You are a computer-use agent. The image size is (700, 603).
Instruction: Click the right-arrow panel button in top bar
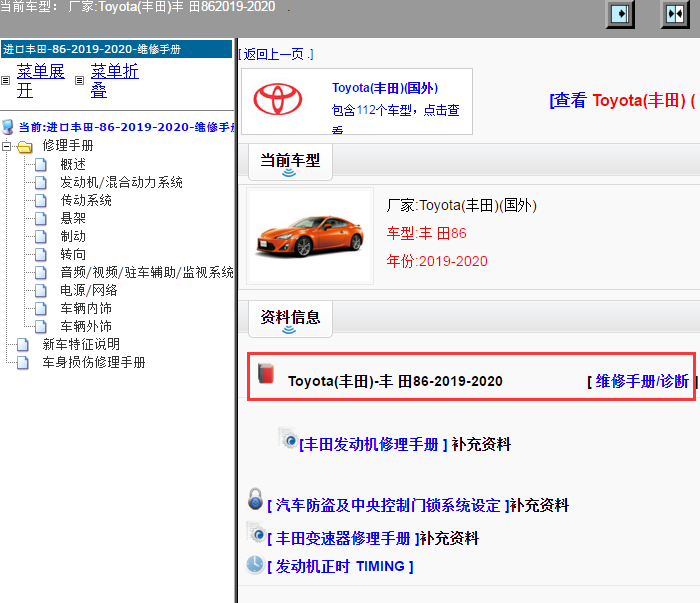pyautogui.click(x=620, y=14)
